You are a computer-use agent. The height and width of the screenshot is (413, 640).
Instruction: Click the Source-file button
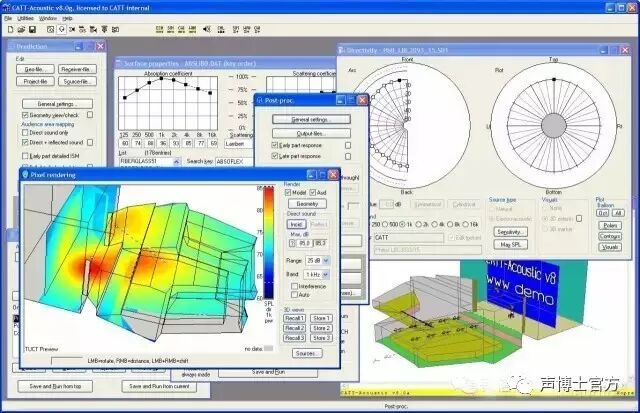(77, 82)
